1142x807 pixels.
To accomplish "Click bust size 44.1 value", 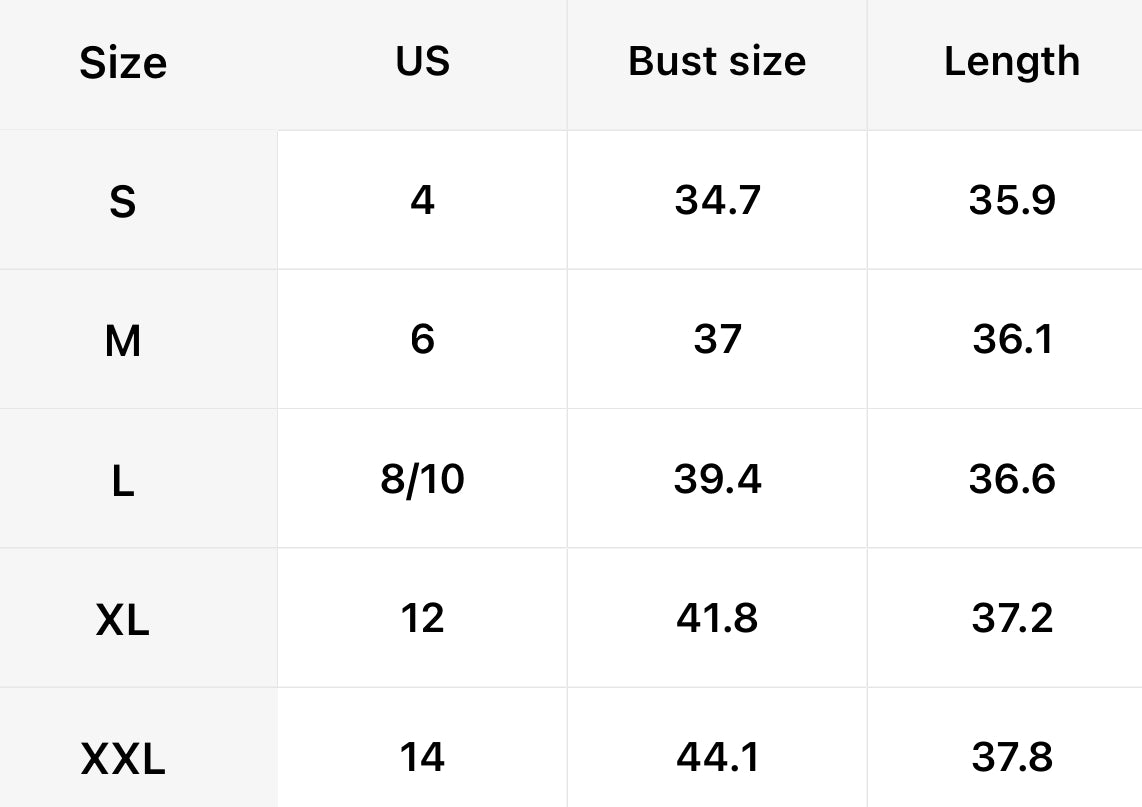I will (717, 757).
